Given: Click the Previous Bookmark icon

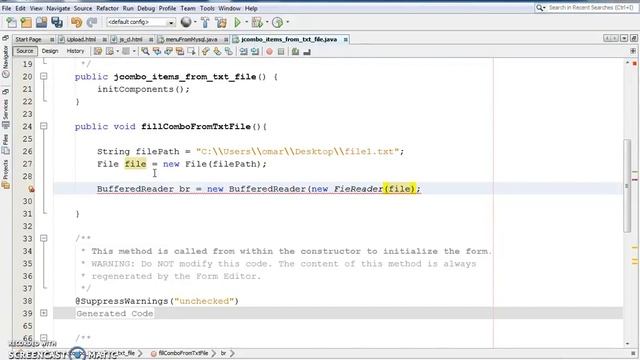Looking at the screenshot, I should [206, 51].
